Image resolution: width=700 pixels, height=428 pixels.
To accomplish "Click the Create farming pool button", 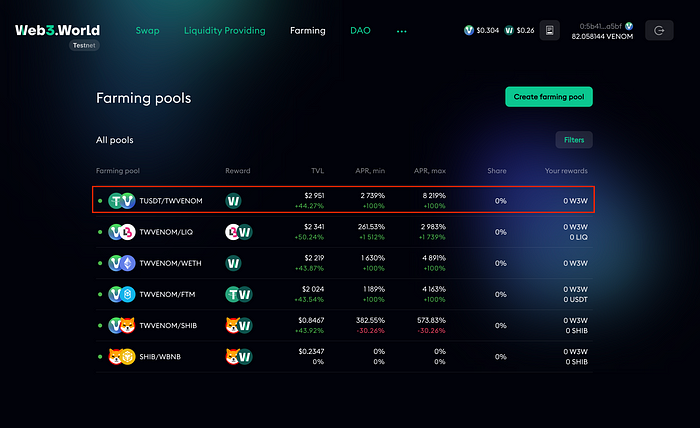I will click(x=549, y=97).
